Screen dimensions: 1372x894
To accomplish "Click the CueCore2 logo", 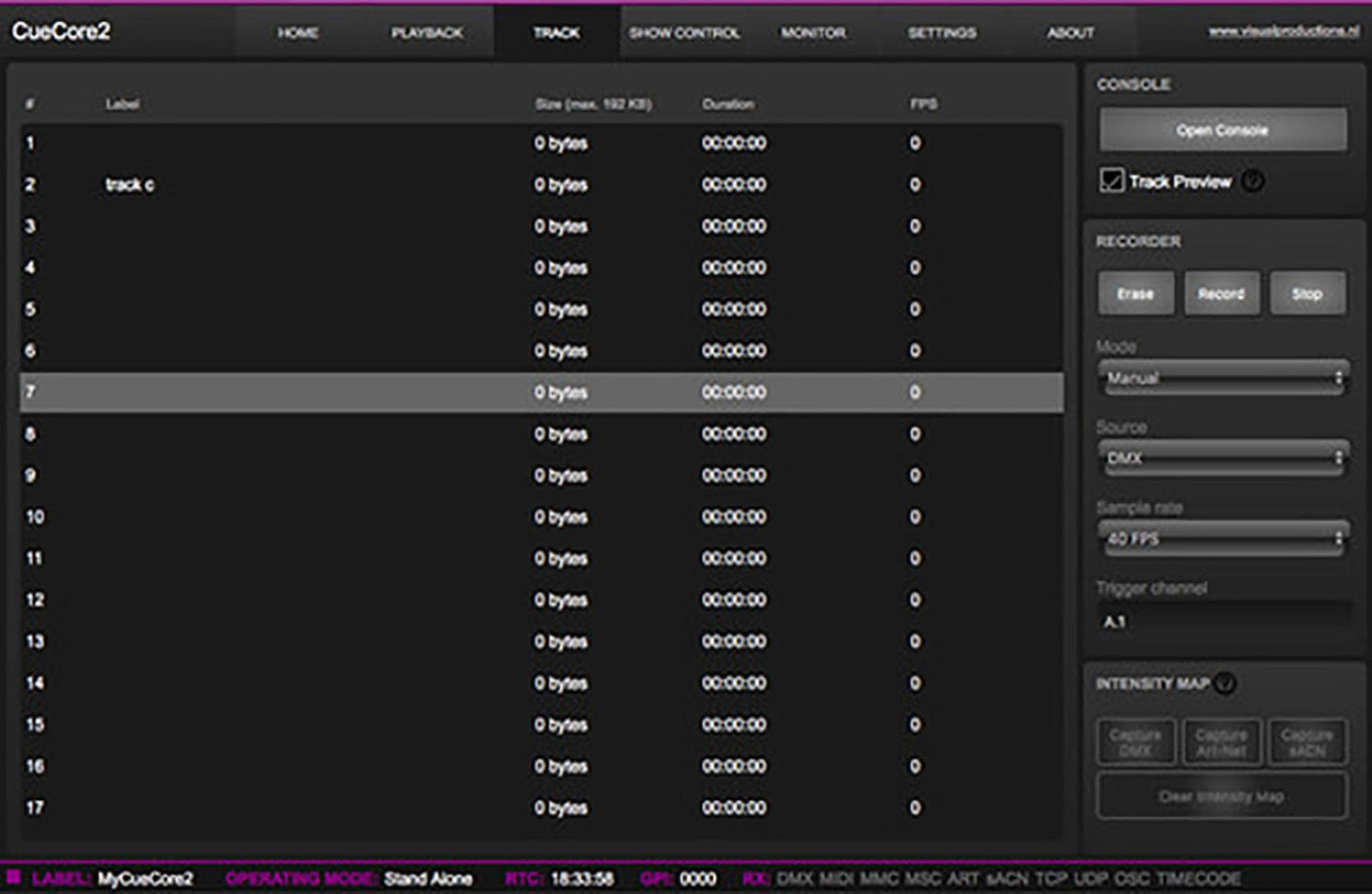I will coord(64,30).
